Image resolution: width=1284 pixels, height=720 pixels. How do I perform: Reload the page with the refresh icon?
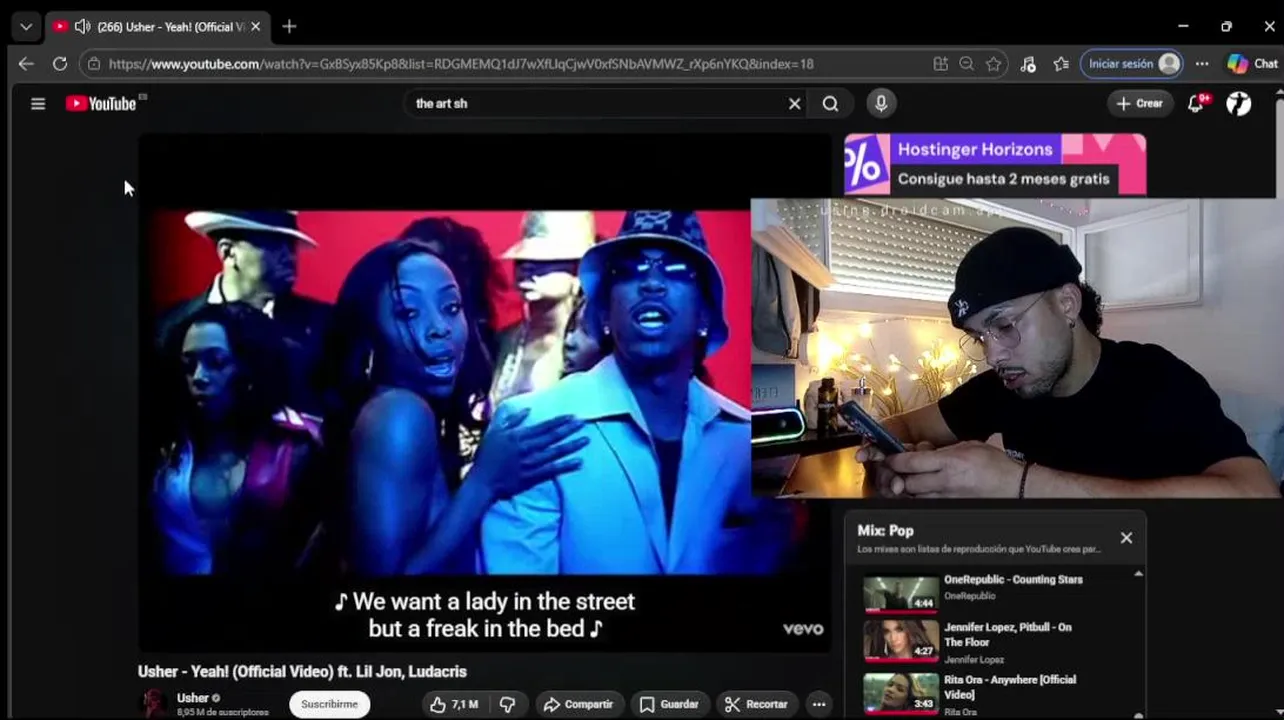coord(60,63)
